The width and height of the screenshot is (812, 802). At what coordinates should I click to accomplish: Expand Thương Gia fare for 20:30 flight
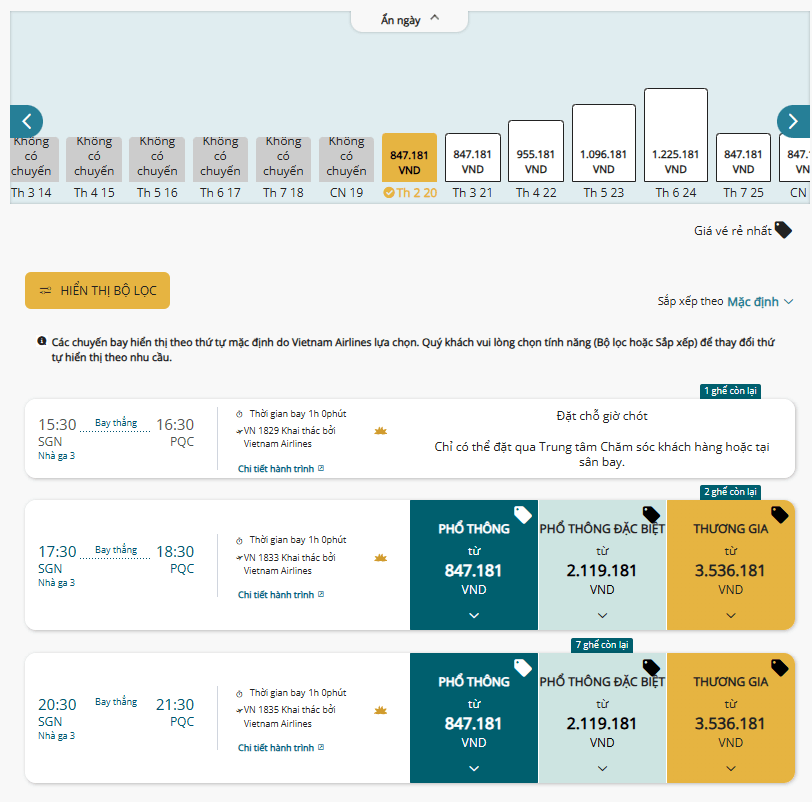click(x=731, y=718)
